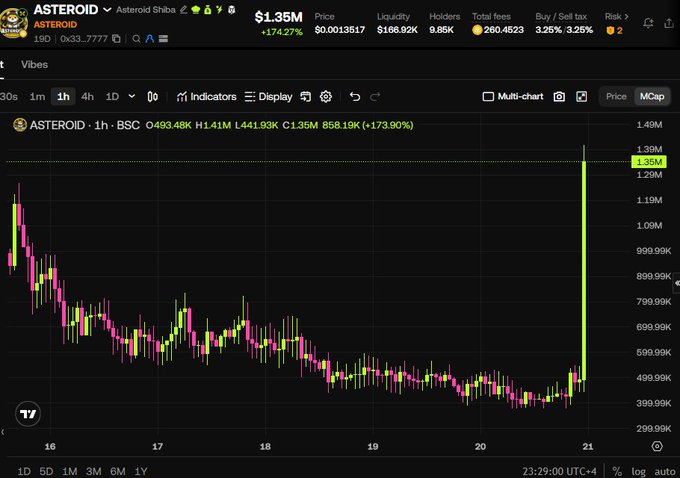Click the coin icon beside 260.4523
This screenshot has height=478, width=680.
click(x=477, y=30)
